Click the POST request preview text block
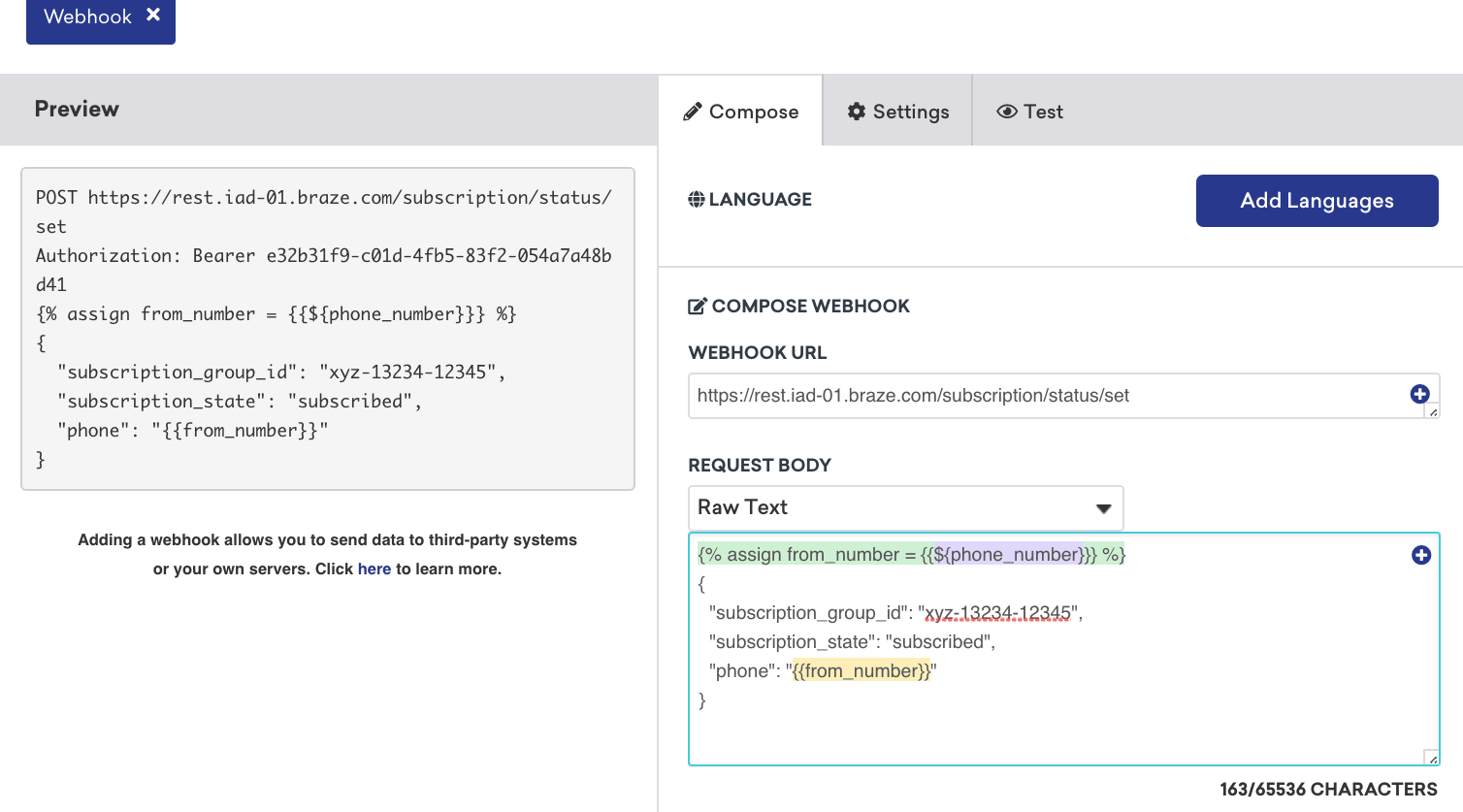Screen dimensions: 1463x812 [327, 328]
